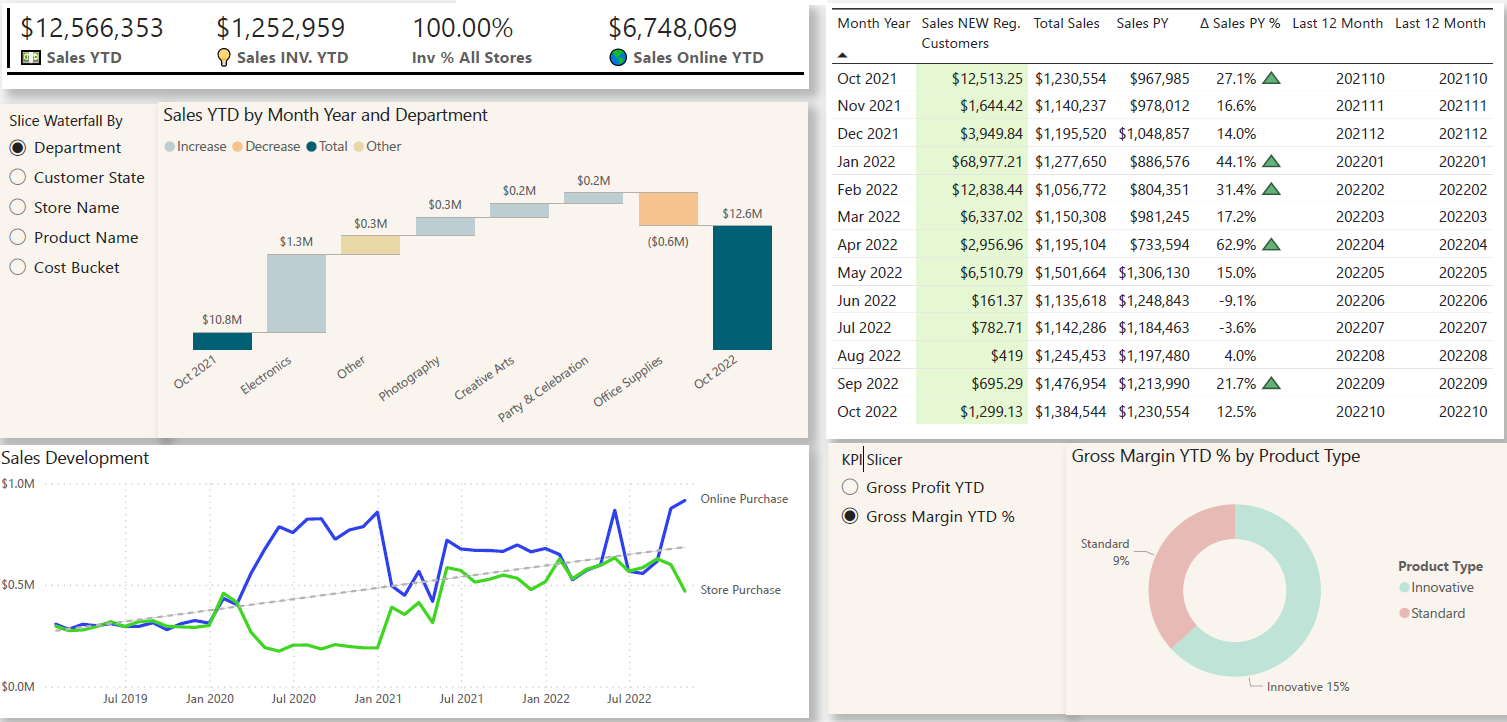This screenshot has width=1507, height=722.
Task: Select Cost Bucket slicer option
Action: pos(64,267)
